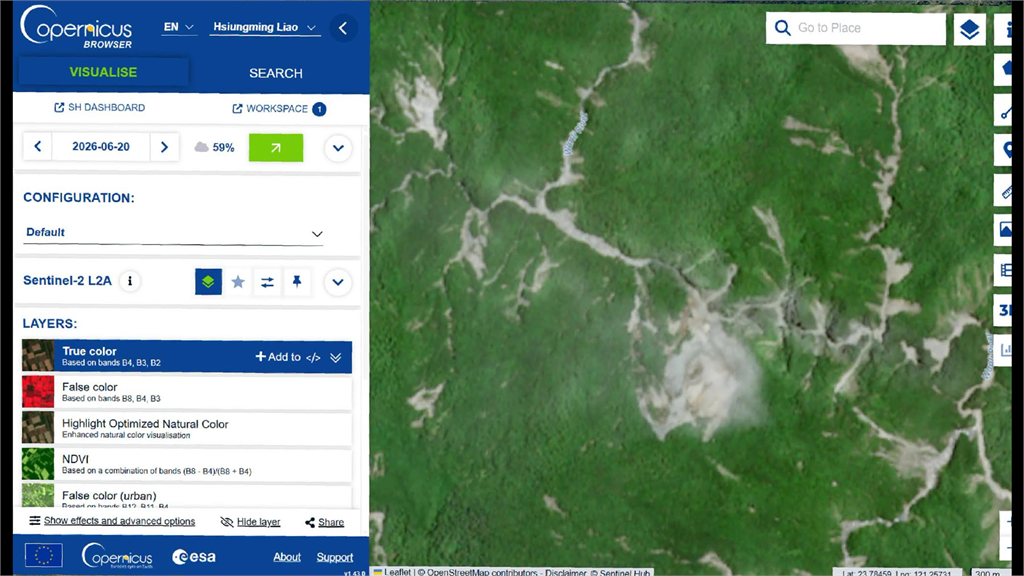This screenshot has height=576, width=1024.
Task: Open the map layers selector icon
Action: (969, 29)
